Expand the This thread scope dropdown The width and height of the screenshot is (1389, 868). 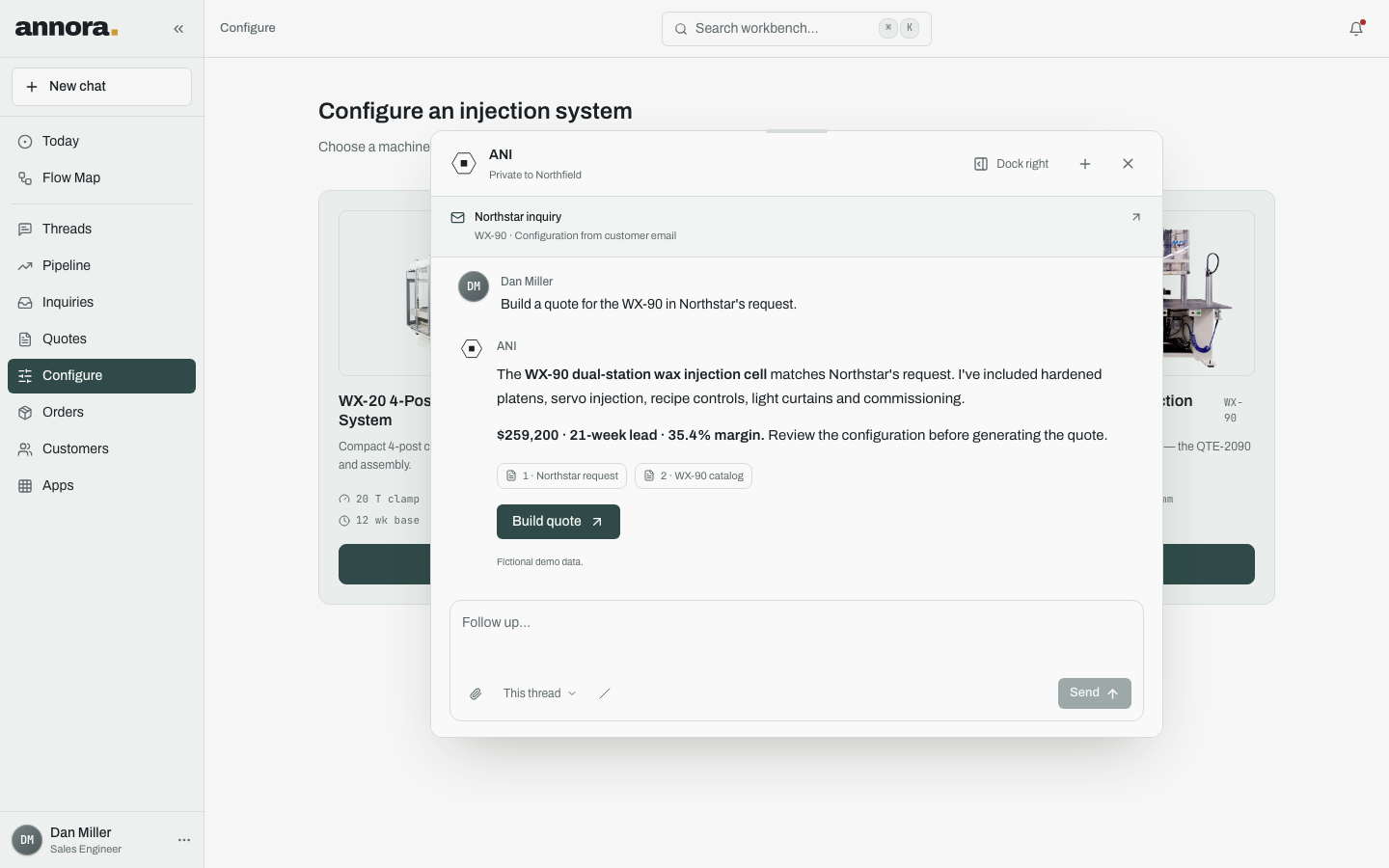(x=539, y=693)
